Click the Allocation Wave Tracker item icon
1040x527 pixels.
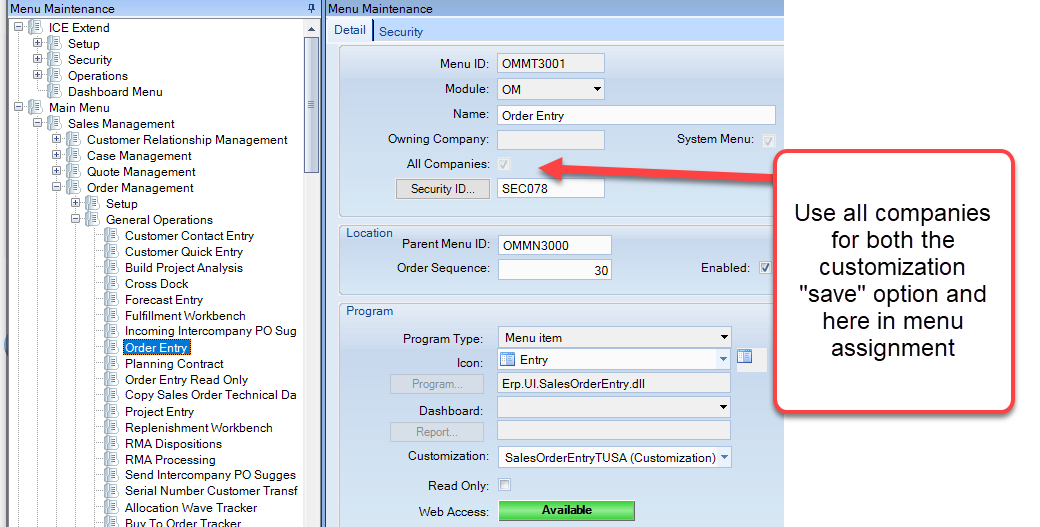[112, 508]
